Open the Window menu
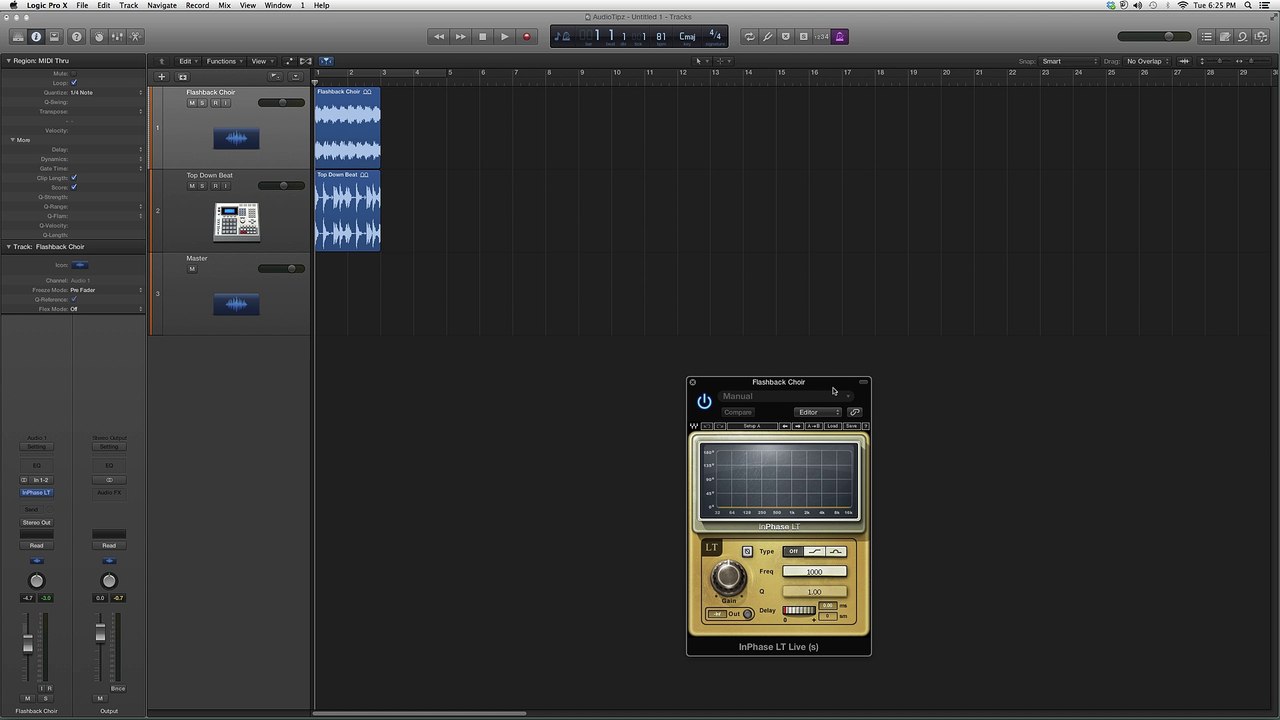 tap(278, 5)
